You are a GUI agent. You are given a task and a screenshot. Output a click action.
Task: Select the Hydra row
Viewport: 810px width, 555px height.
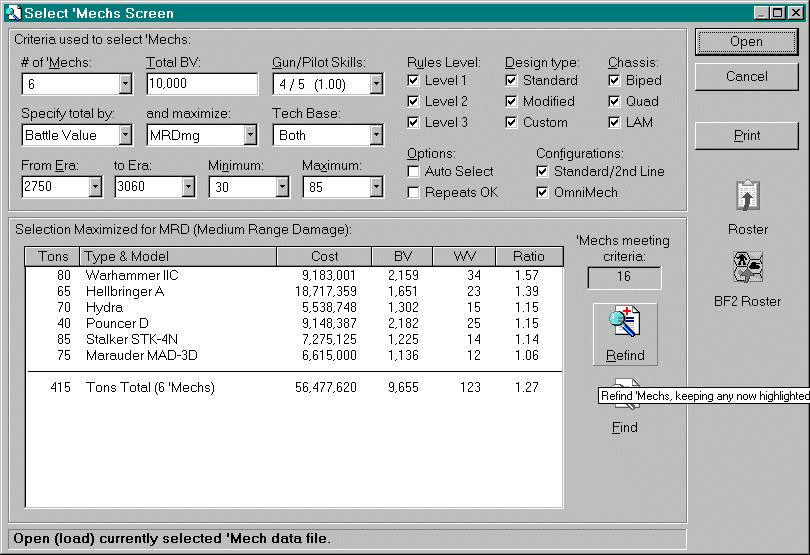coord(294,307)
